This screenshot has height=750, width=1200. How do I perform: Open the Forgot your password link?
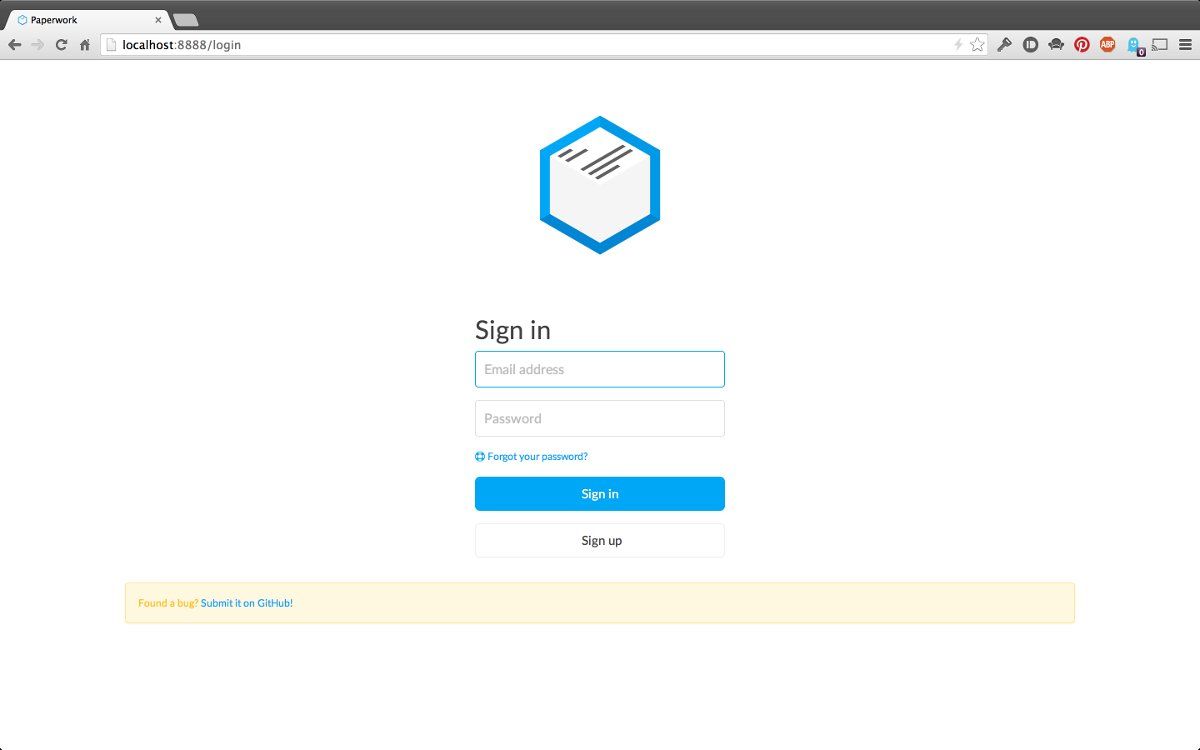tap(537, 457)
